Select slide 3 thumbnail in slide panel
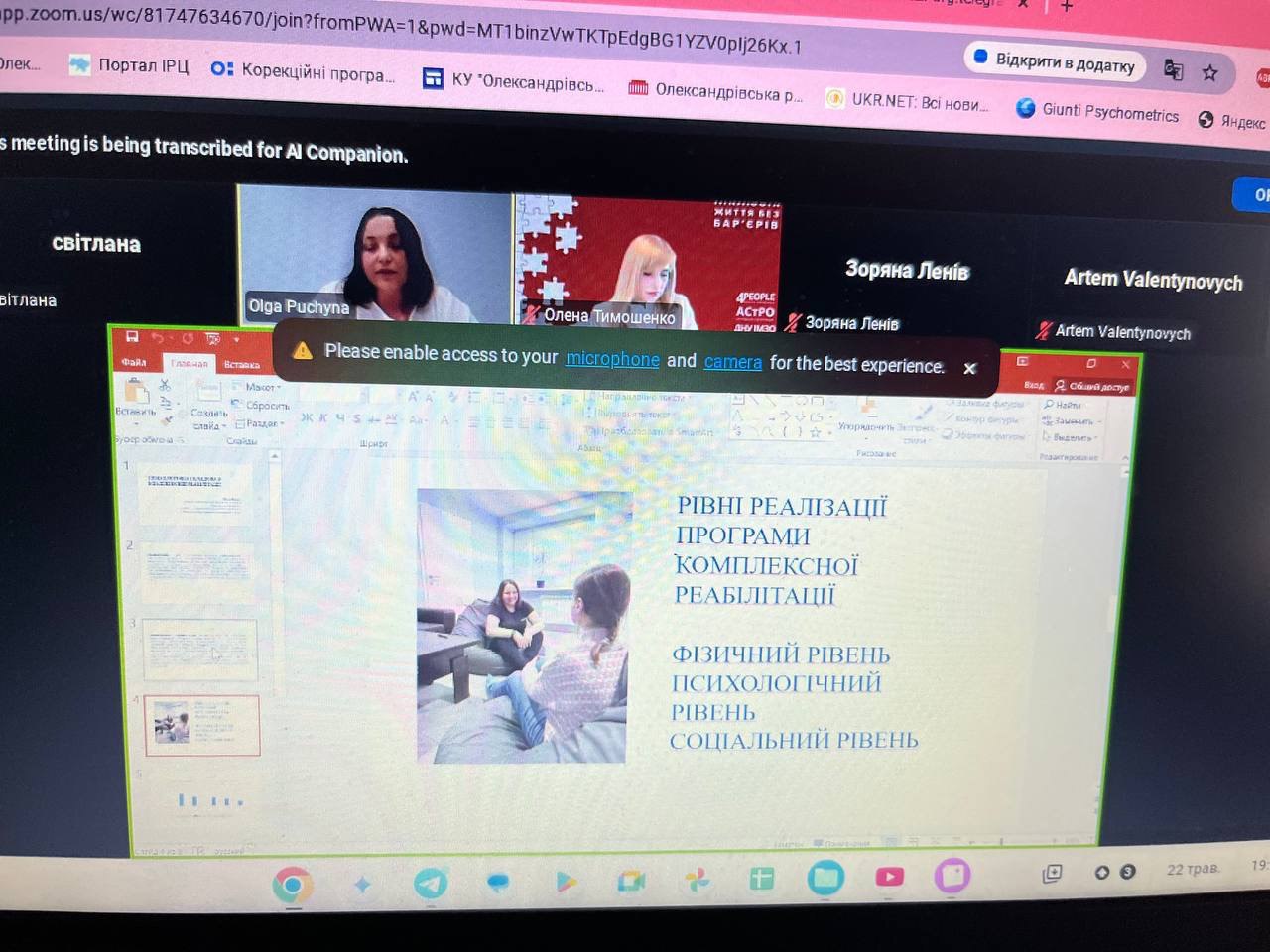The width and height of the screenshot is (1270, 952). tap(201, 650)
